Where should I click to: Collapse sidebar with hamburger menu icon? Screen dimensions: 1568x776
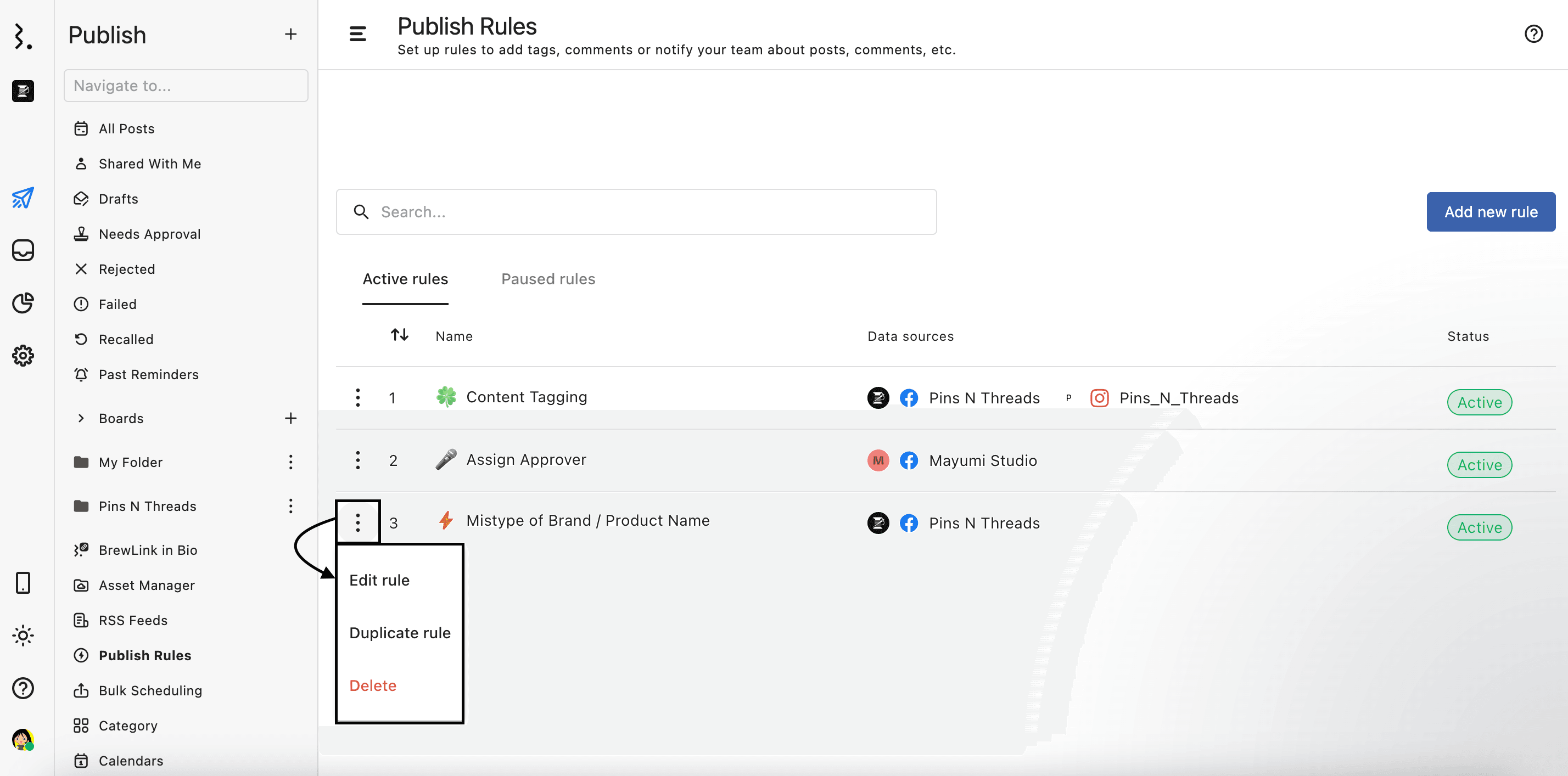click(357, 34)
